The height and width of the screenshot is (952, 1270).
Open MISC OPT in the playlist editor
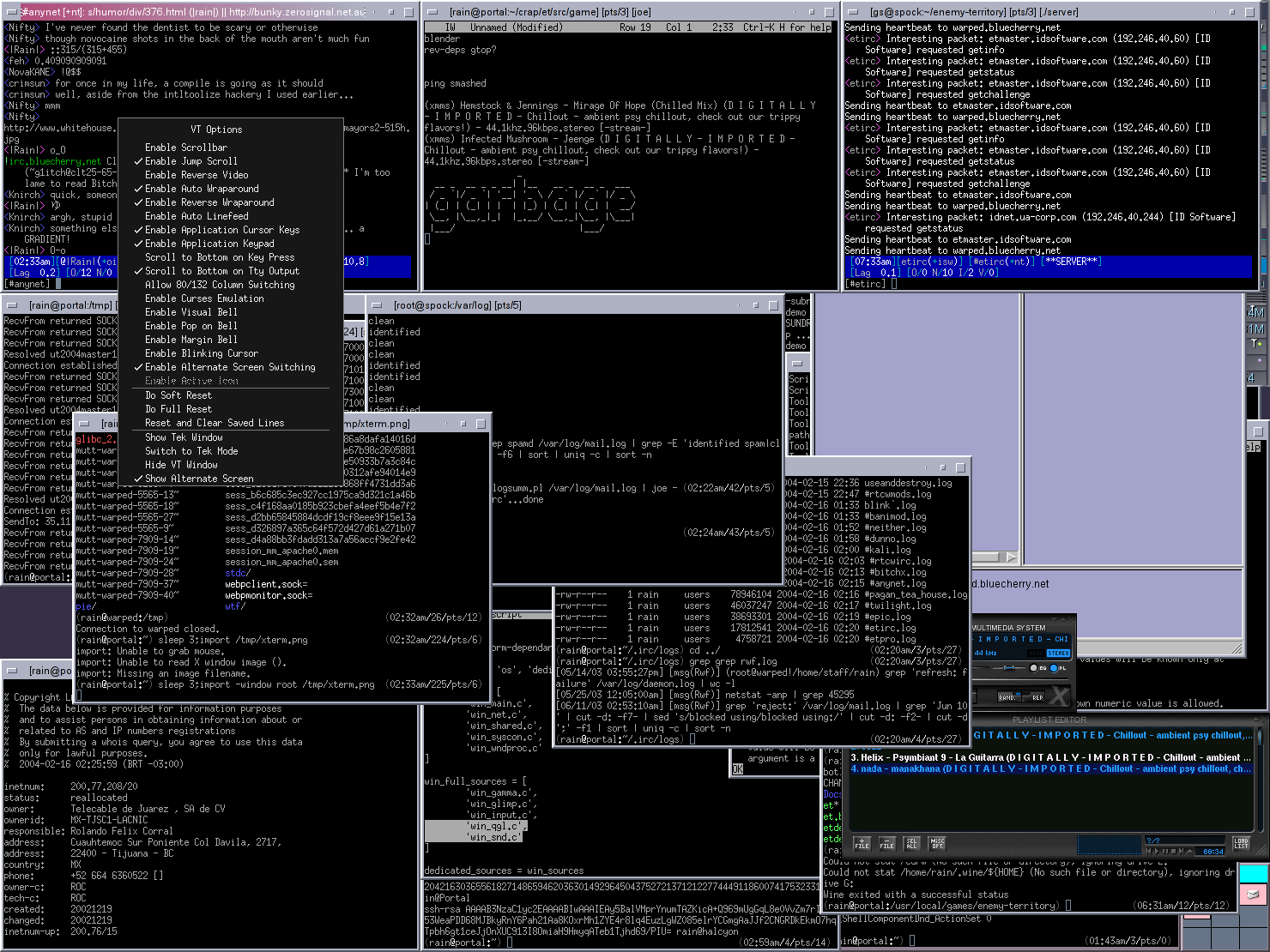937,844
